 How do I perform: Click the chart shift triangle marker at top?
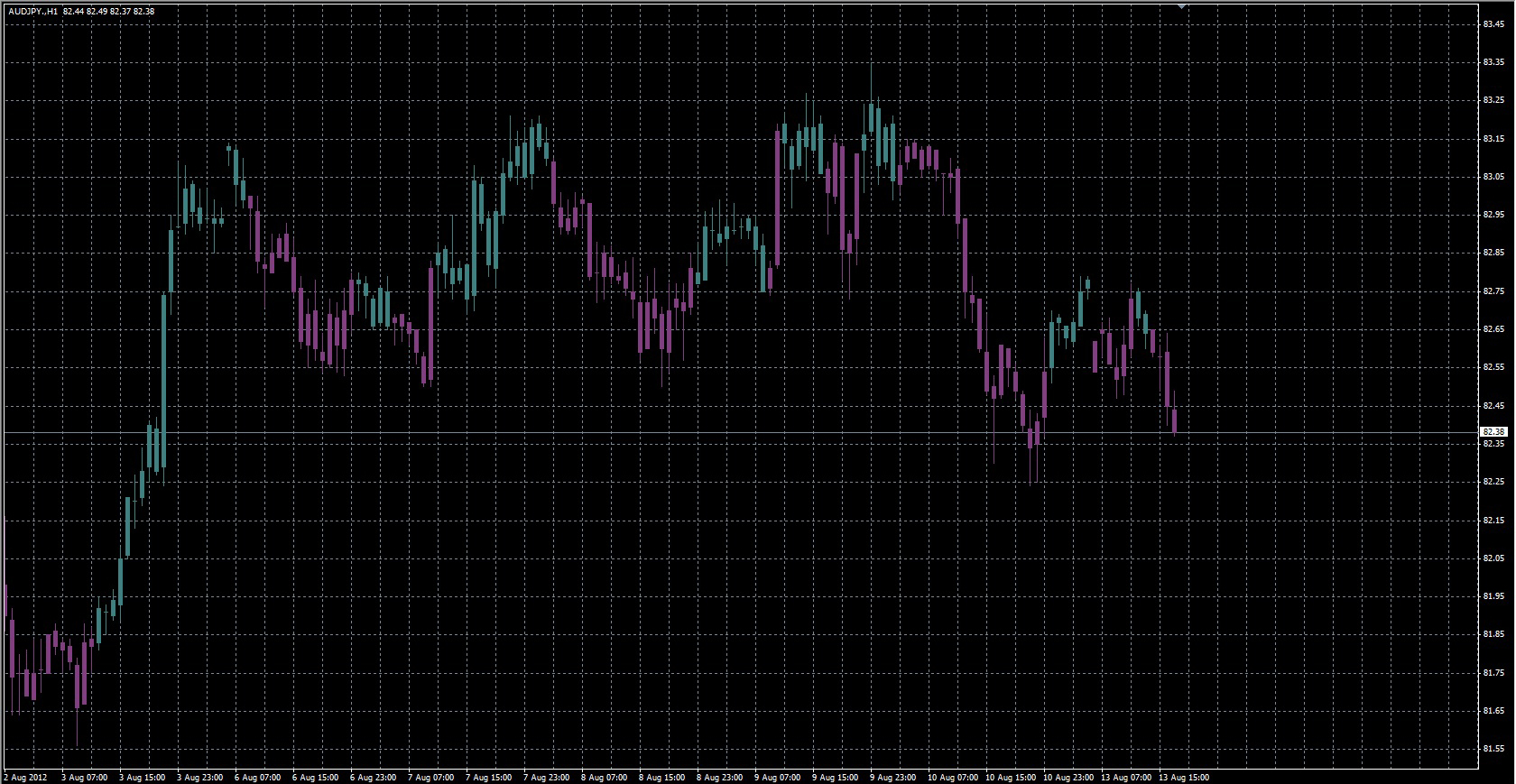click(x=1181, y=5)
